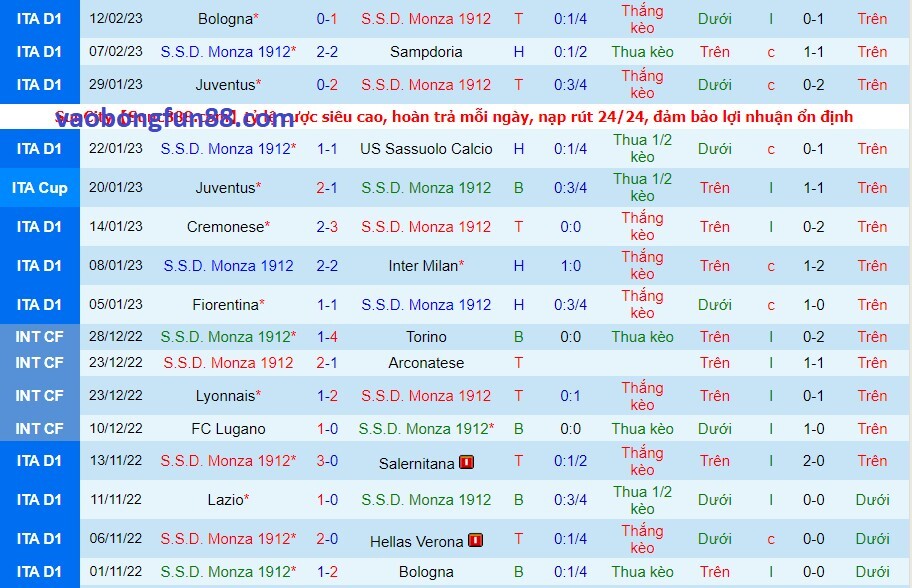Viewport: 912px width, 588px height.
Task: Click the Torino team name
Action: (426, 337)
